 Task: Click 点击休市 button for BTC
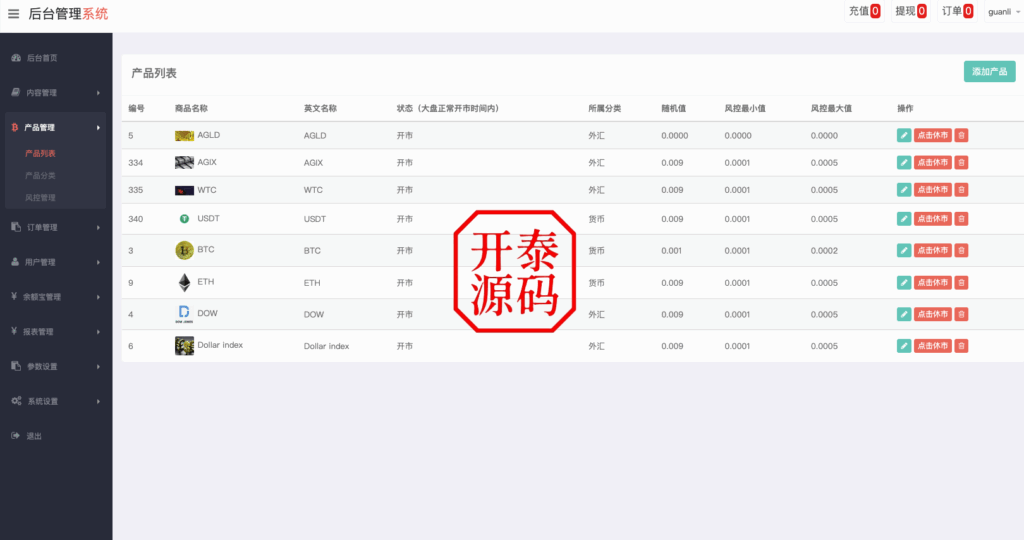(x=933, y=250)
